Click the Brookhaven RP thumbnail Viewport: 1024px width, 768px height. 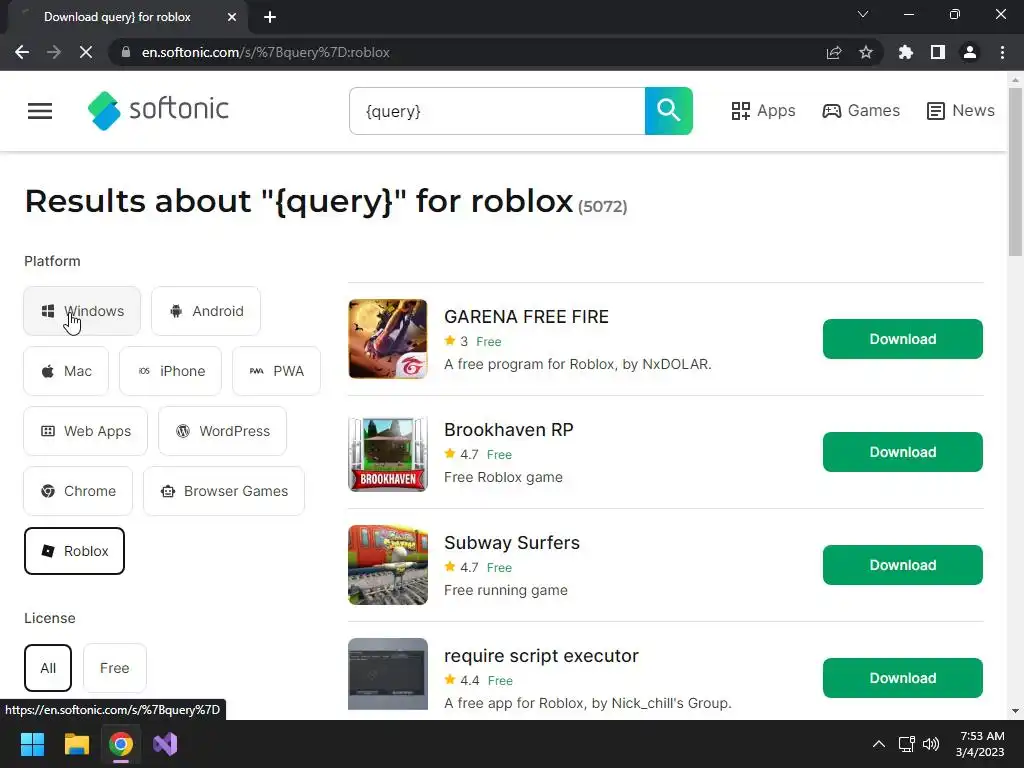pyautogui.click(x=388, y=452)
